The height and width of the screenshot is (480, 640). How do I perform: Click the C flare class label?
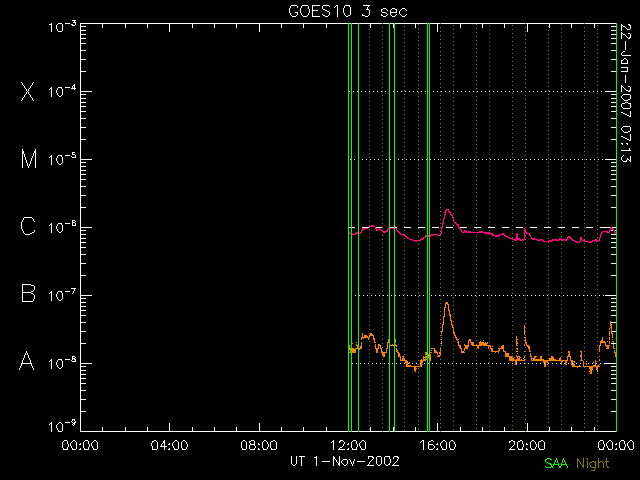[28, 226]
